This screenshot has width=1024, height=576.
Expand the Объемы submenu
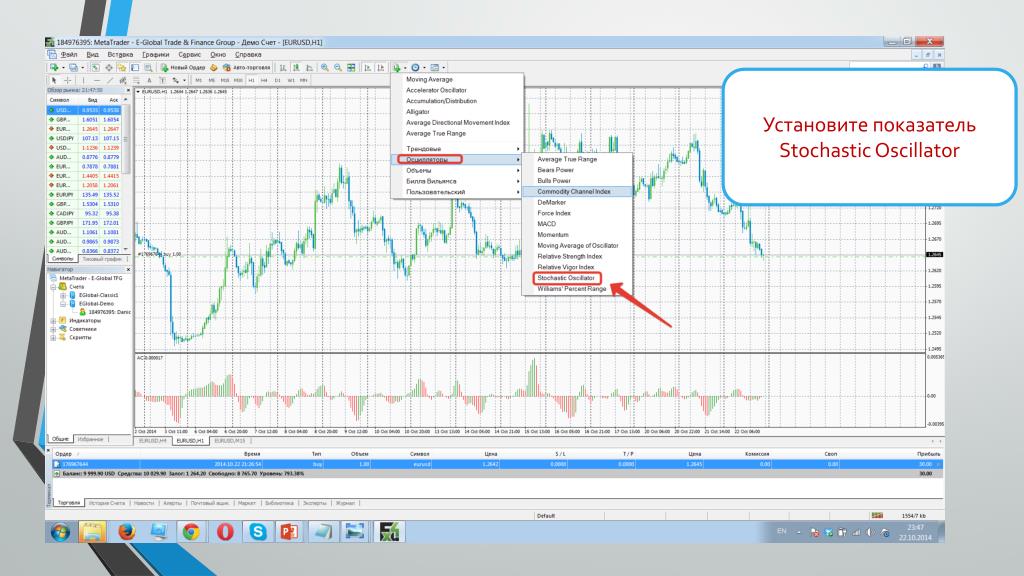point(457,170)
